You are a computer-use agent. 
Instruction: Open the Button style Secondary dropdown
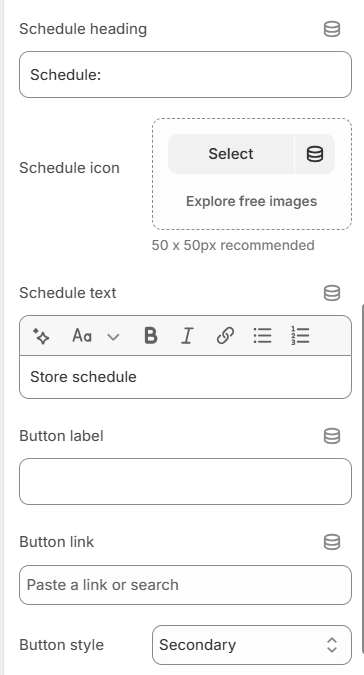252,645
